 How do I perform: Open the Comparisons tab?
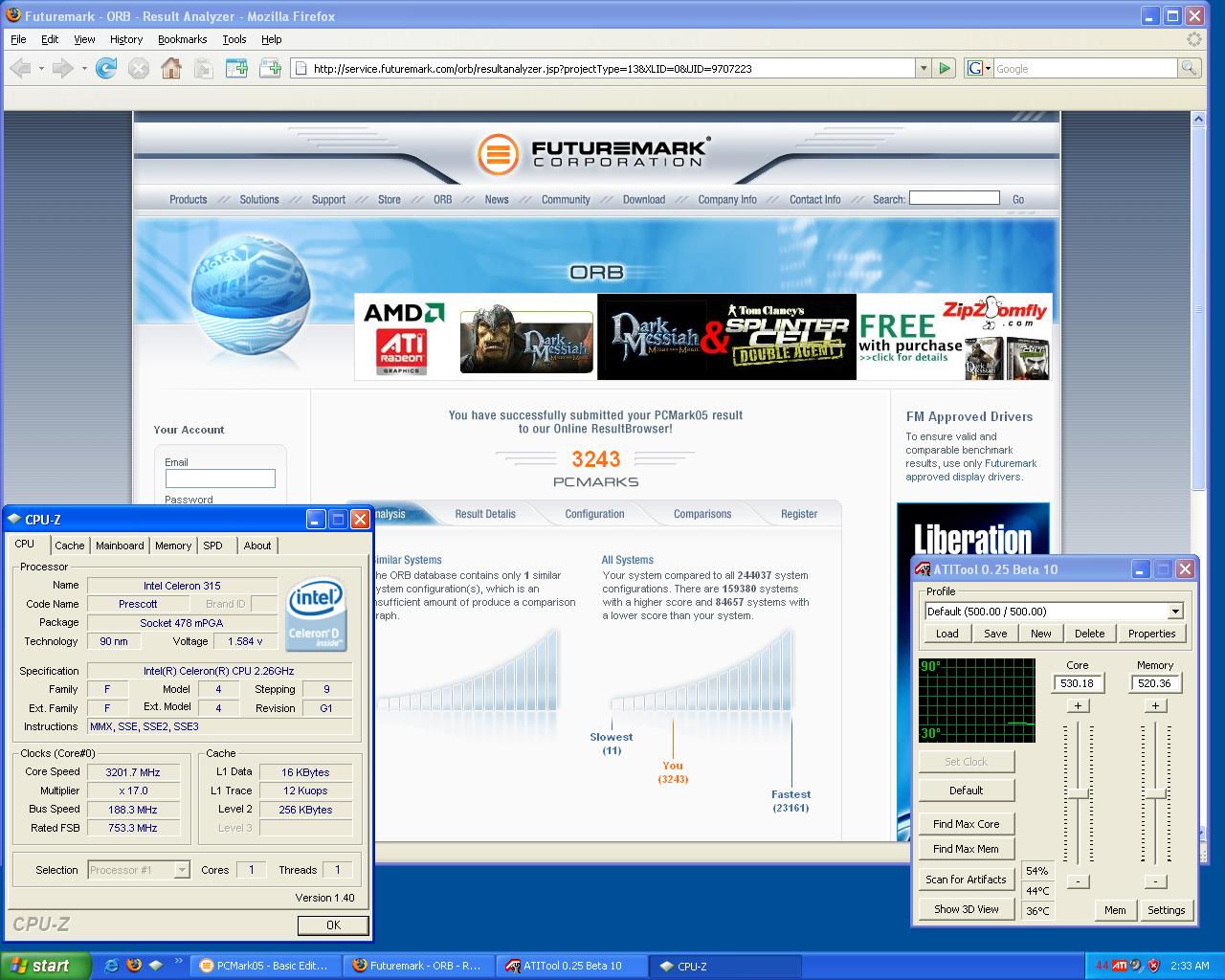point(702,514)
